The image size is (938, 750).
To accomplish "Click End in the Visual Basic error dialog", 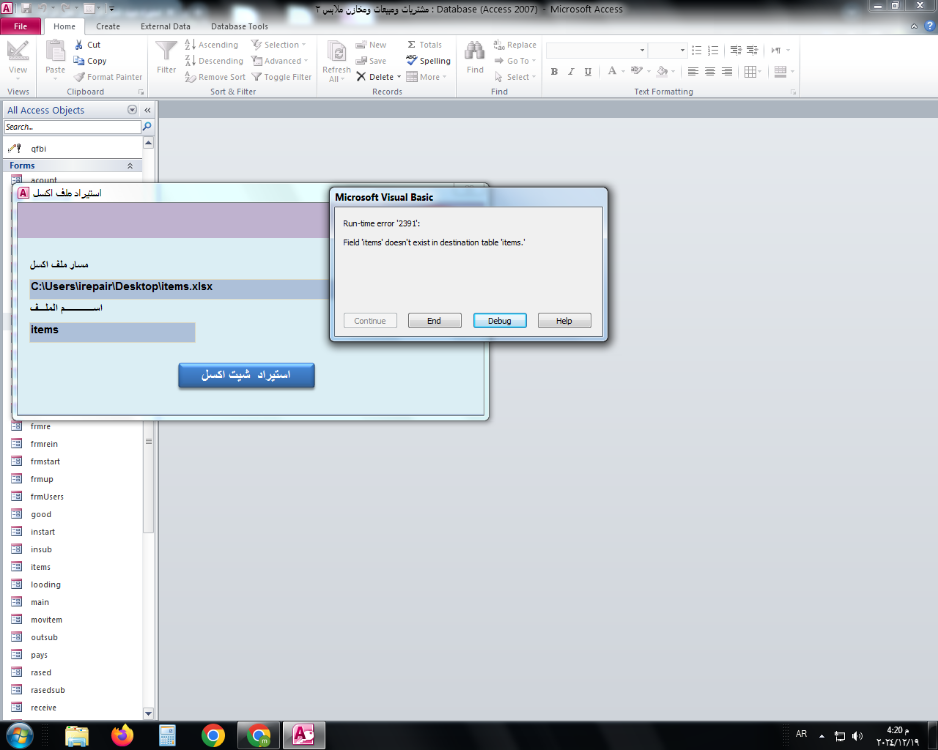I will (434, 321).
